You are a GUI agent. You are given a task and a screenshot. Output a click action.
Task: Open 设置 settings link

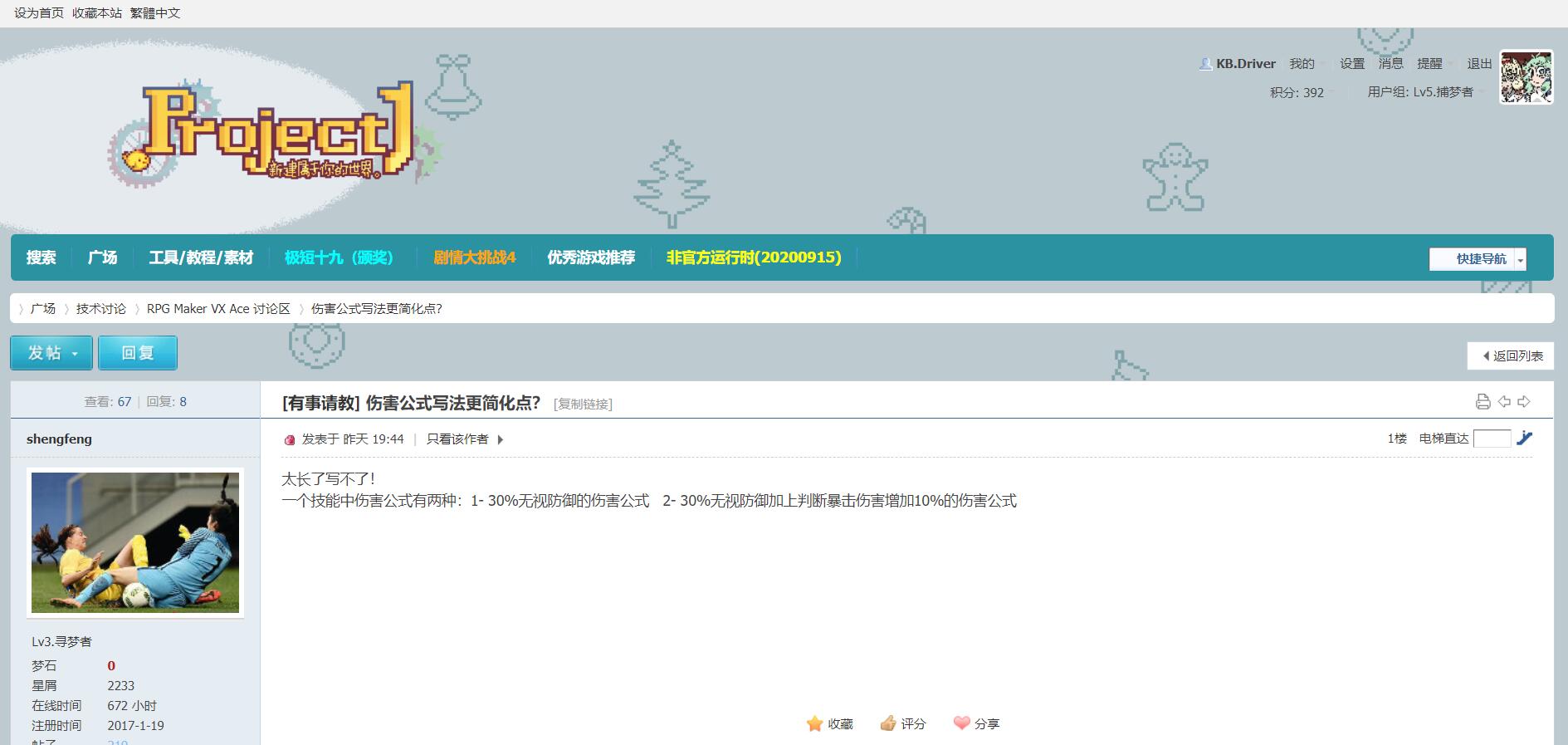point(1352,64)
